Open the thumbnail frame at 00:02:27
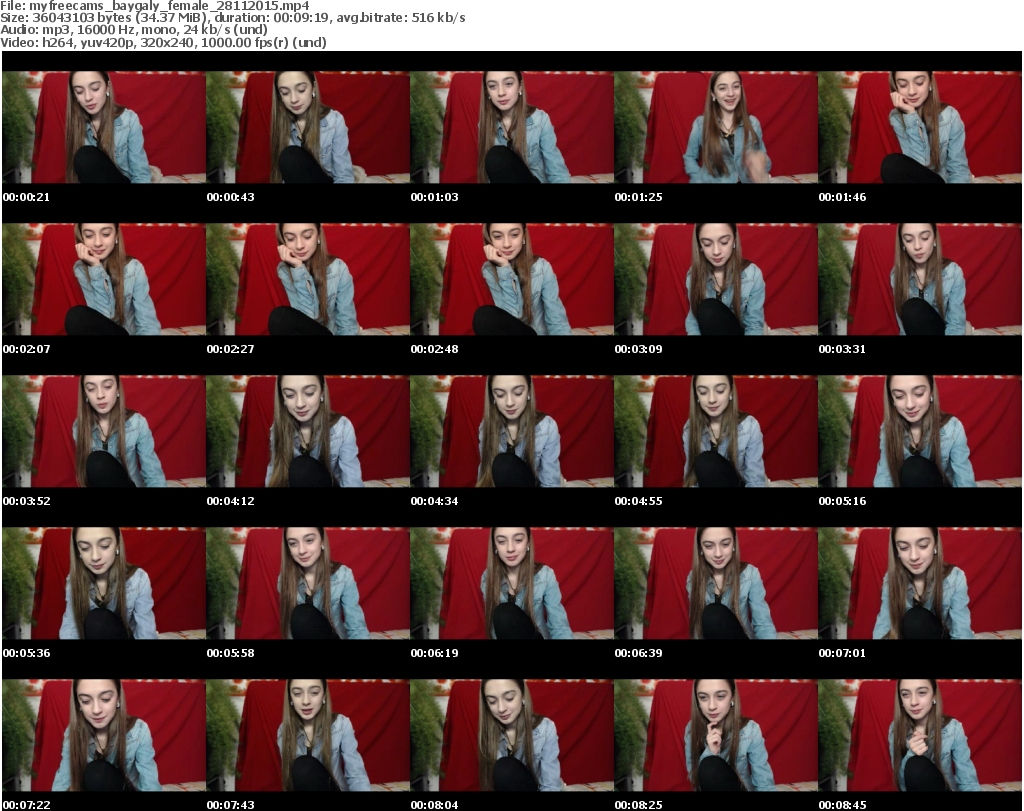Screen dimensions: 1024x811 (x=308, y=279)
